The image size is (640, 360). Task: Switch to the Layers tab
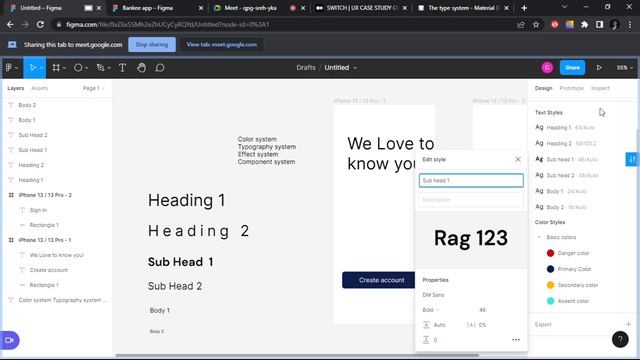16,88
